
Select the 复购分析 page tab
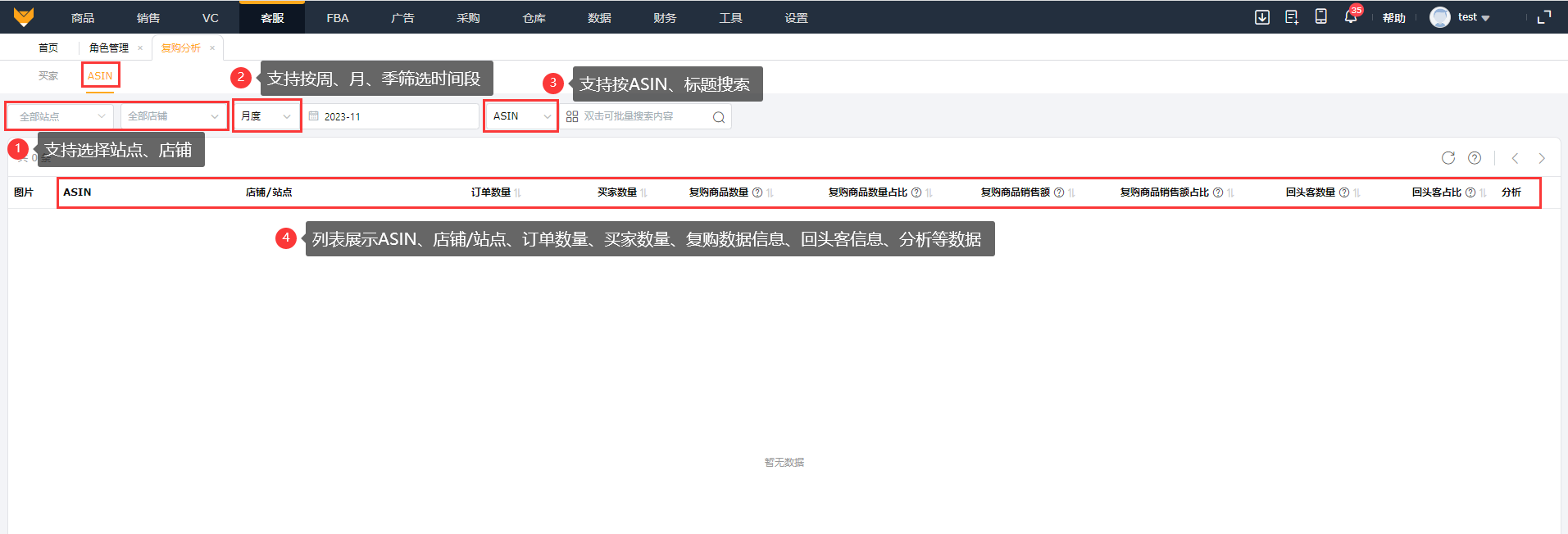tap(180, 48)
